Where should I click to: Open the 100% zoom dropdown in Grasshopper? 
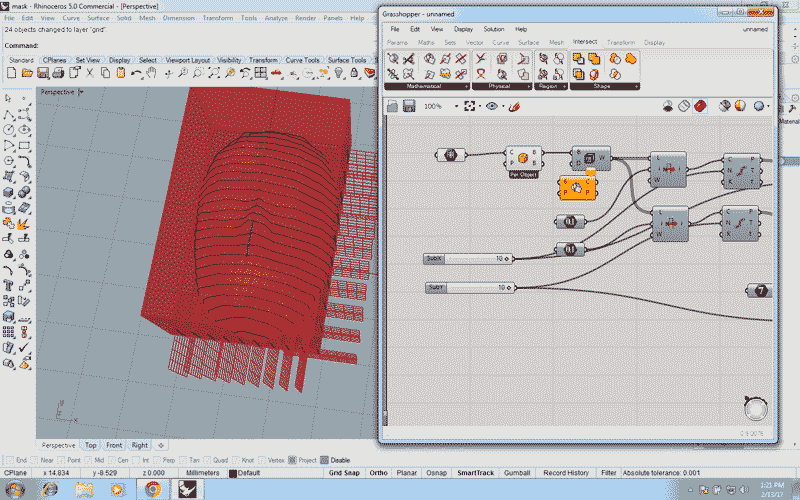pos(456,107)
